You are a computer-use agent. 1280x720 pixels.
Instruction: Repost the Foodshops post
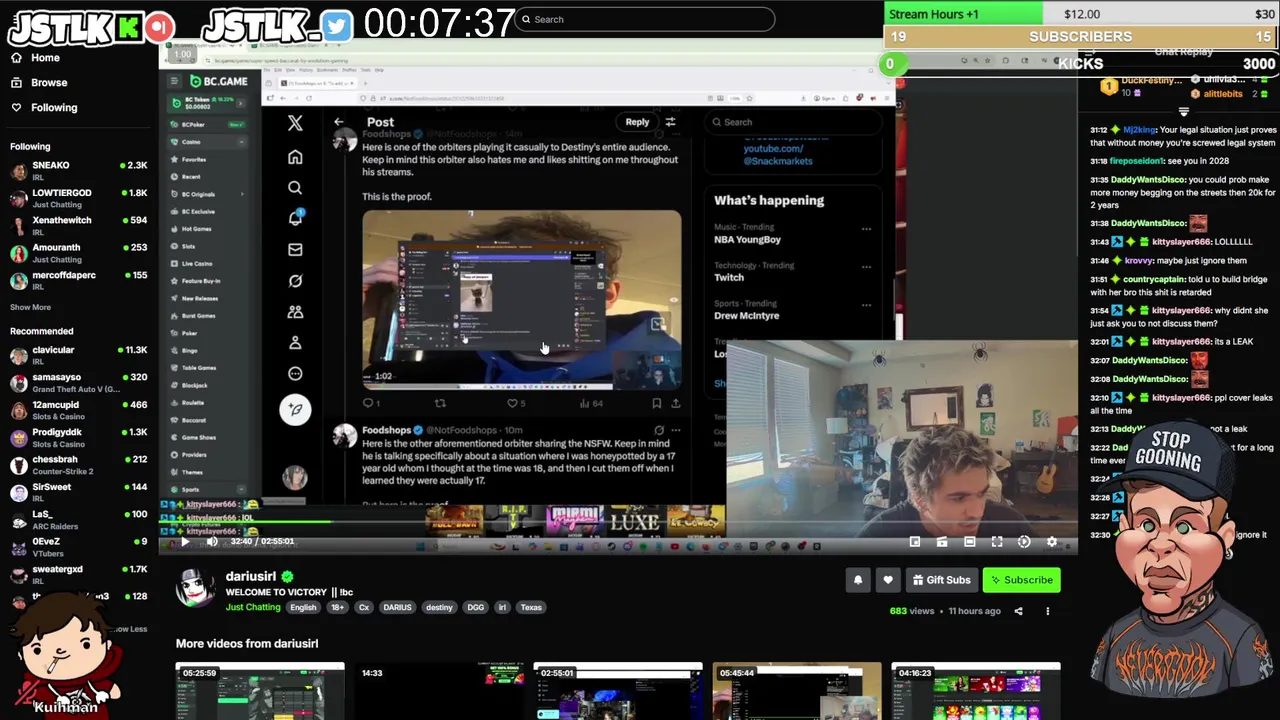[x=440, y=403]
